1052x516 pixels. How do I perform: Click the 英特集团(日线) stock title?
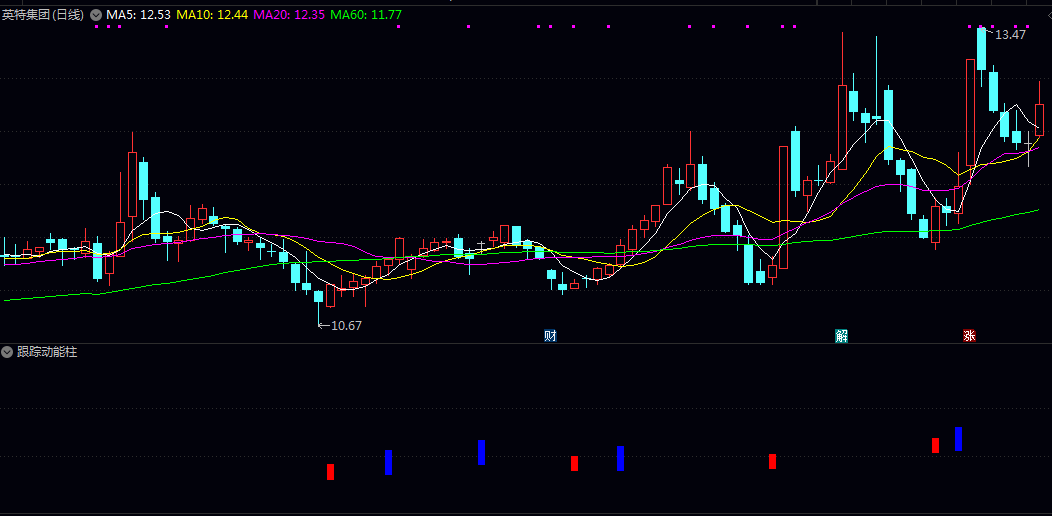[x=44, y=15]
